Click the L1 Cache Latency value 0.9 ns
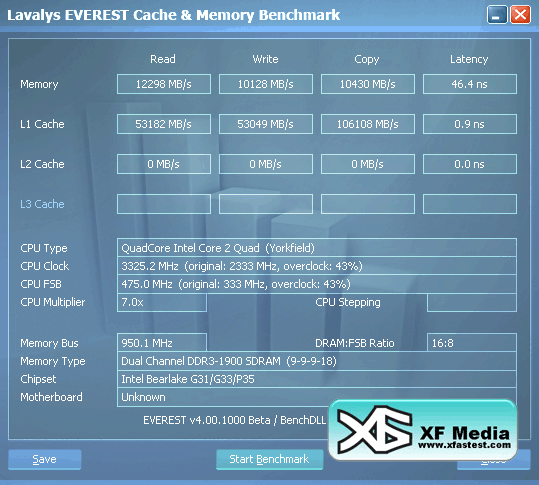The width and height of the screenshot is (539, 485). pyautogui.click(x=470, y=124)
